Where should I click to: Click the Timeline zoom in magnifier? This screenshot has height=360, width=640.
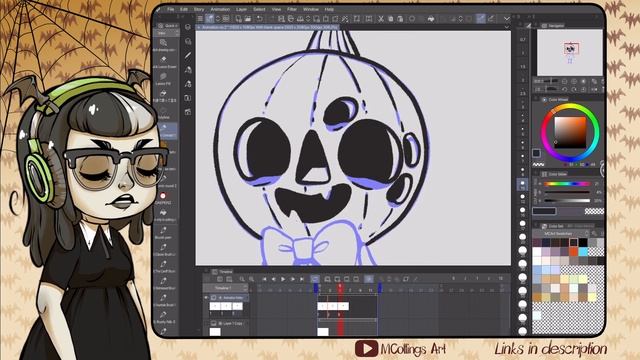coord(251,279)
